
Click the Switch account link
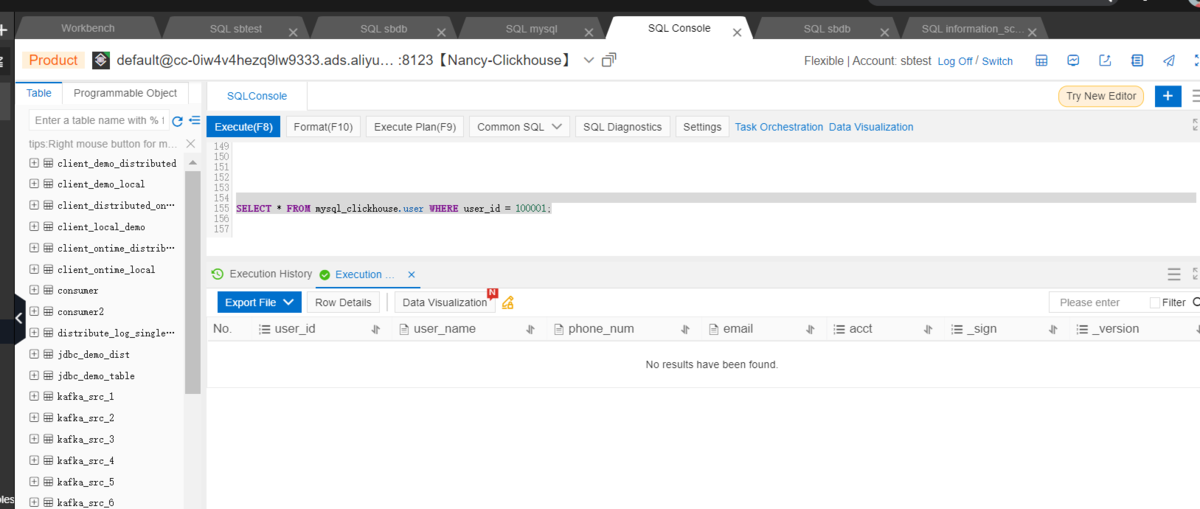997,61
